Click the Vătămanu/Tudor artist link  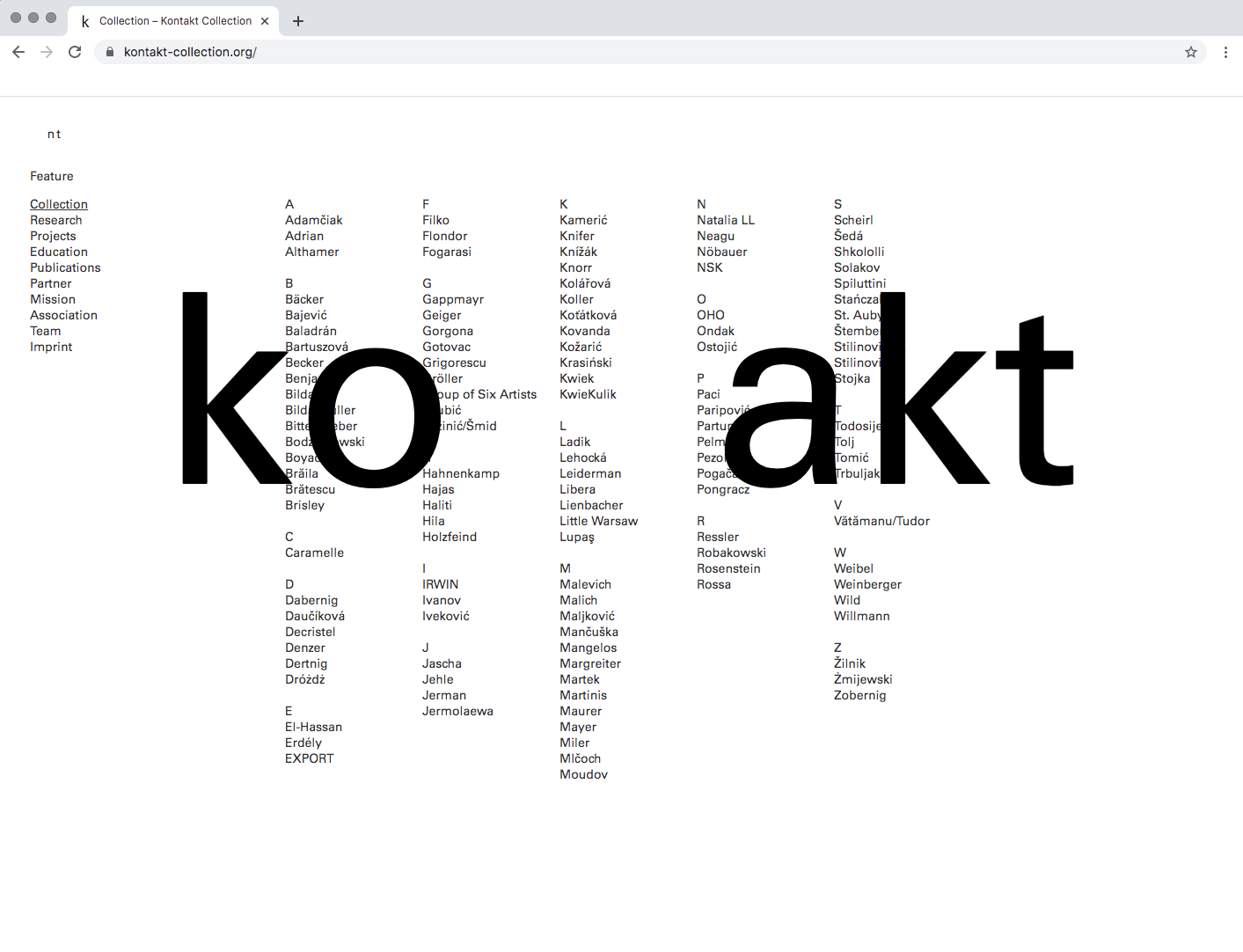coord(881,521)
